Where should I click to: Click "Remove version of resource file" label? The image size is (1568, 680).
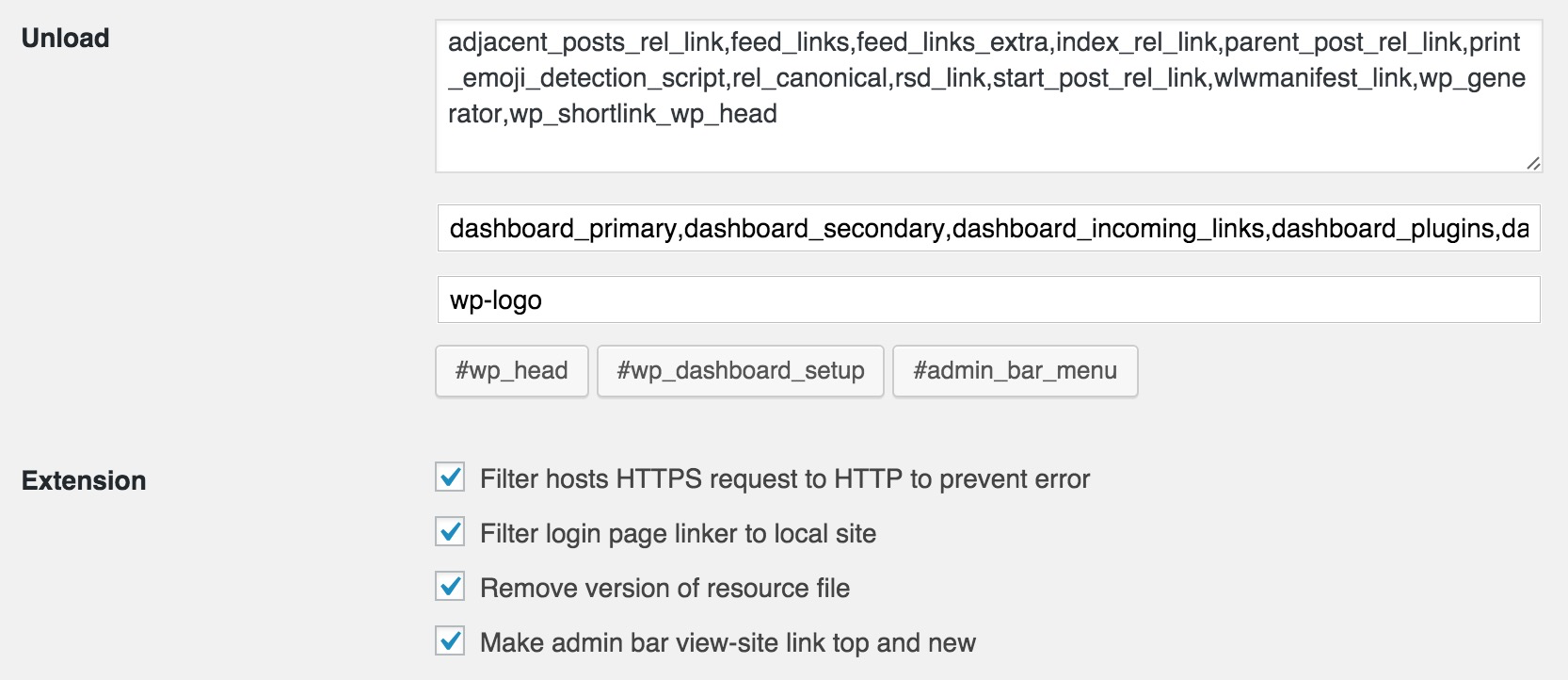pyautogui.click(x=664, y=589)
